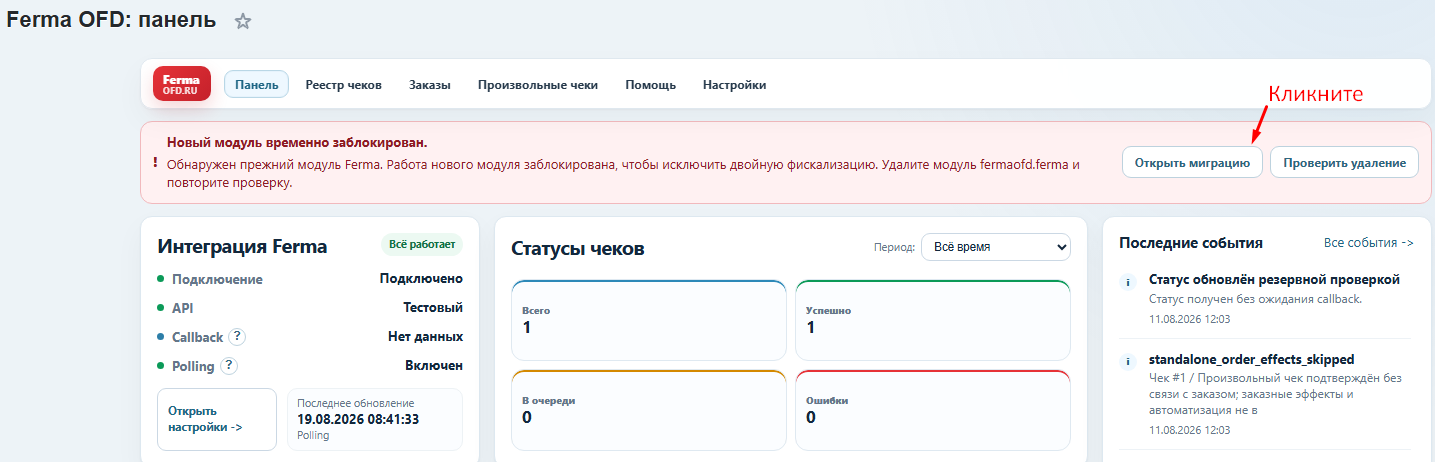The height and width of the screenshot is (462, 1435).
Task: Click the Последнее обновление info box
Action: click(x=375, y=419)
